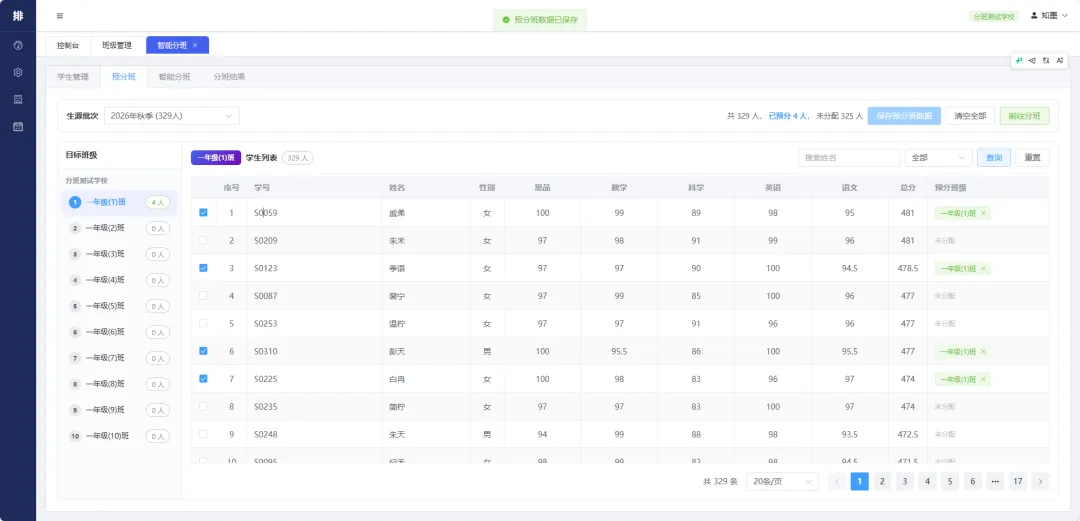
Task: Click the previous page left arrow
Action: (837, 481)
